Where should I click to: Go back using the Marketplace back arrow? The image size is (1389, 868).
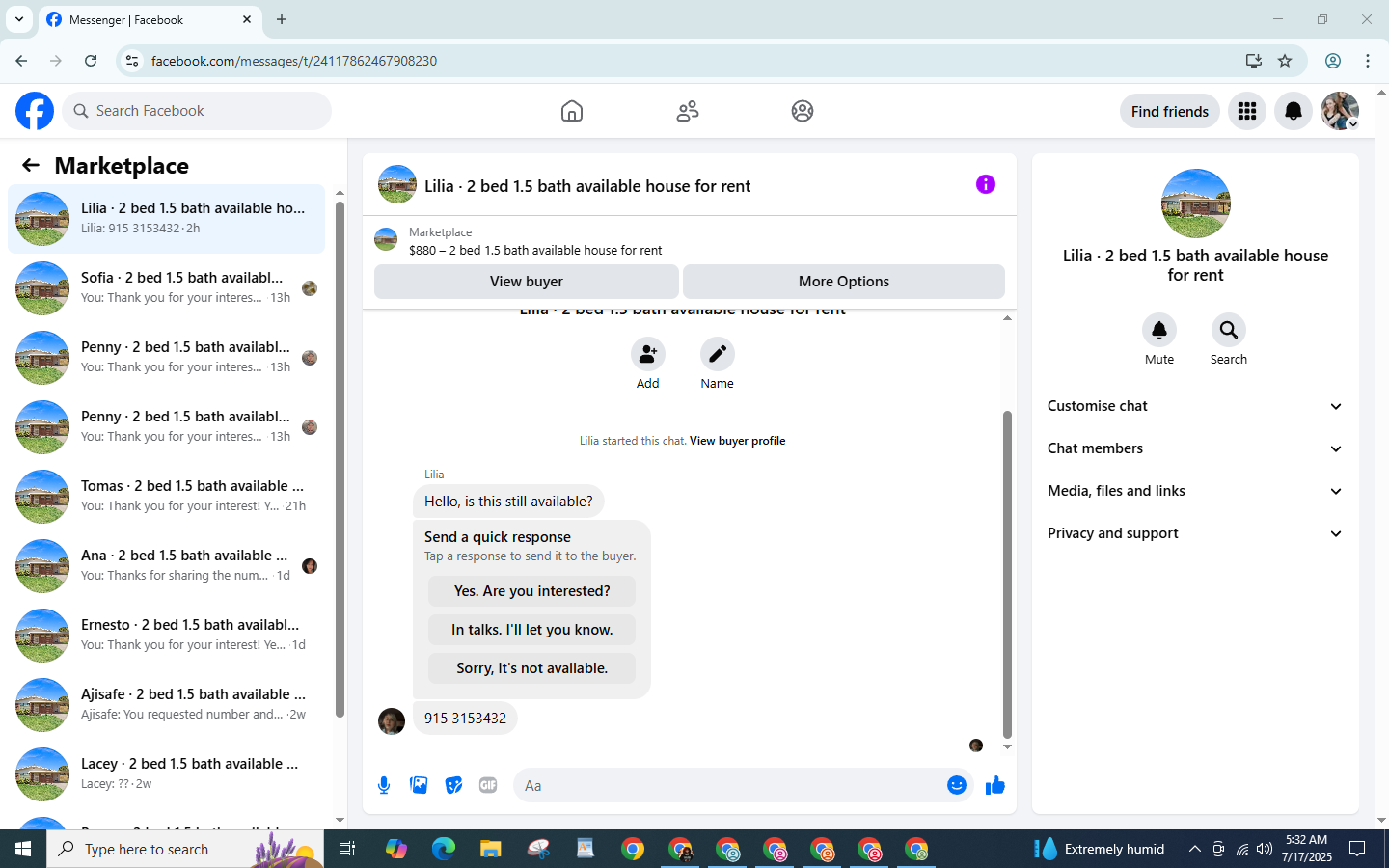click(31, 165)
